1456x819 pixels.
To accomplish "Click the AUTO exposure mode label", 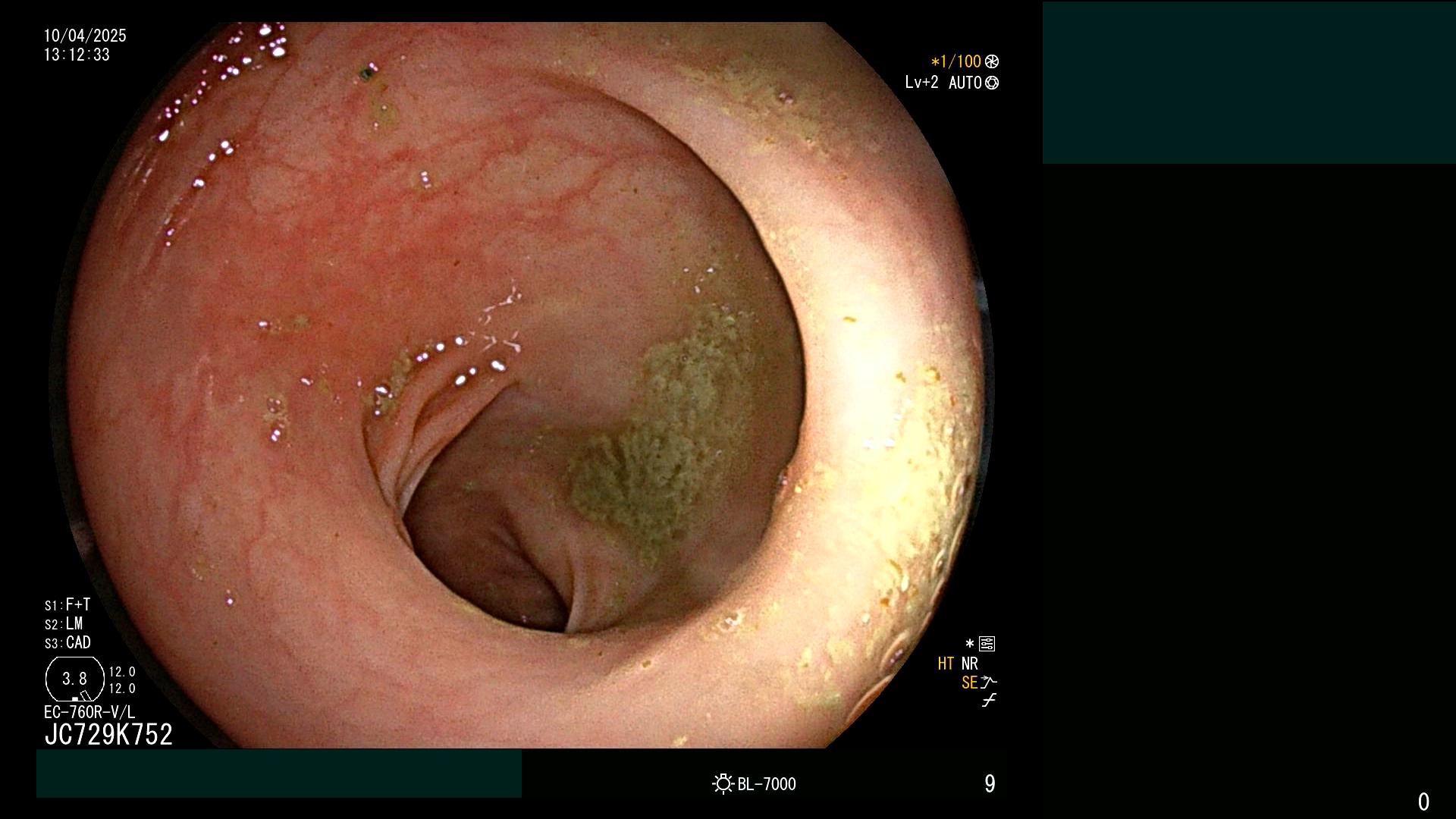I will [x=965, y=83].
